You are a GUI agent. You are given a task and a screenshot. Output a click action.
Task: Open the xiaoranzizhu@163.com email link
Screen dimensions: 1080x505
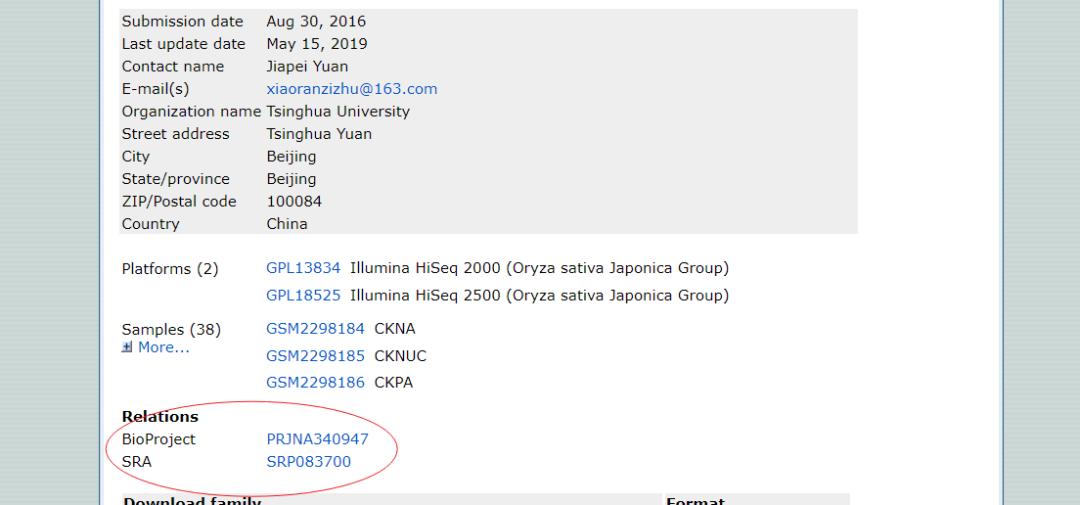pos(351,89)
